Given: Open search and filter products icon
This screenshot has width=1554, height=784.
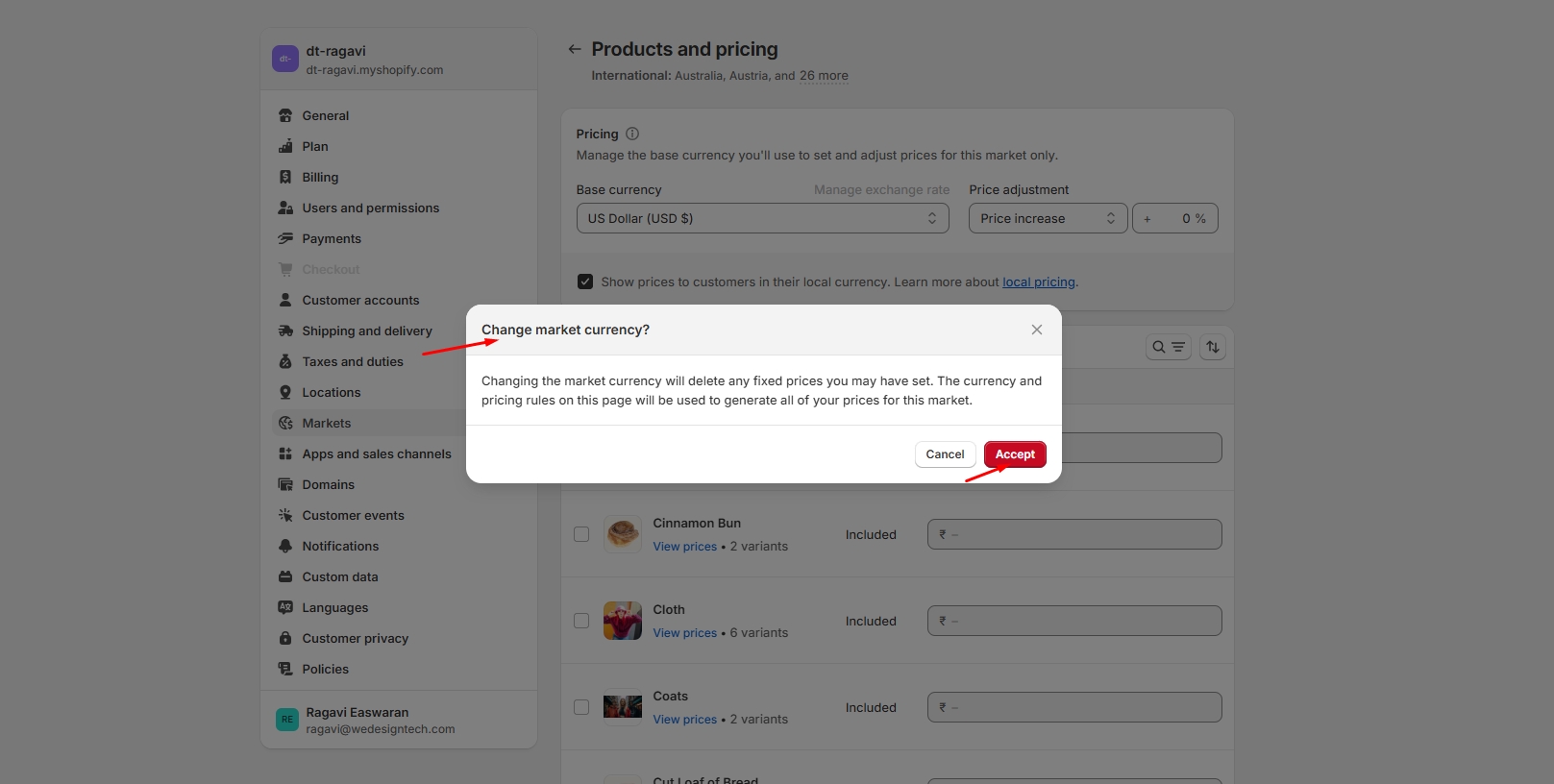Looking at the screenshot, I should pyautogui.click(x=1168, y=347).
